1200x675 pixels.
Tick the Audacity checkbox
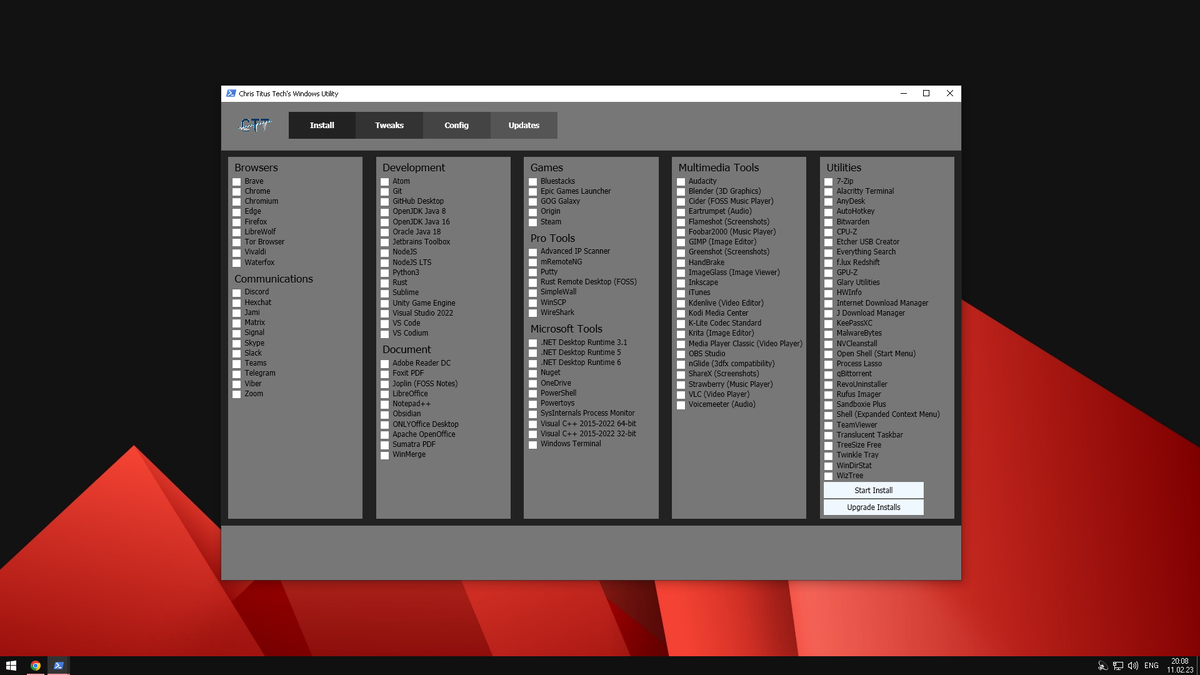point(681,181)
